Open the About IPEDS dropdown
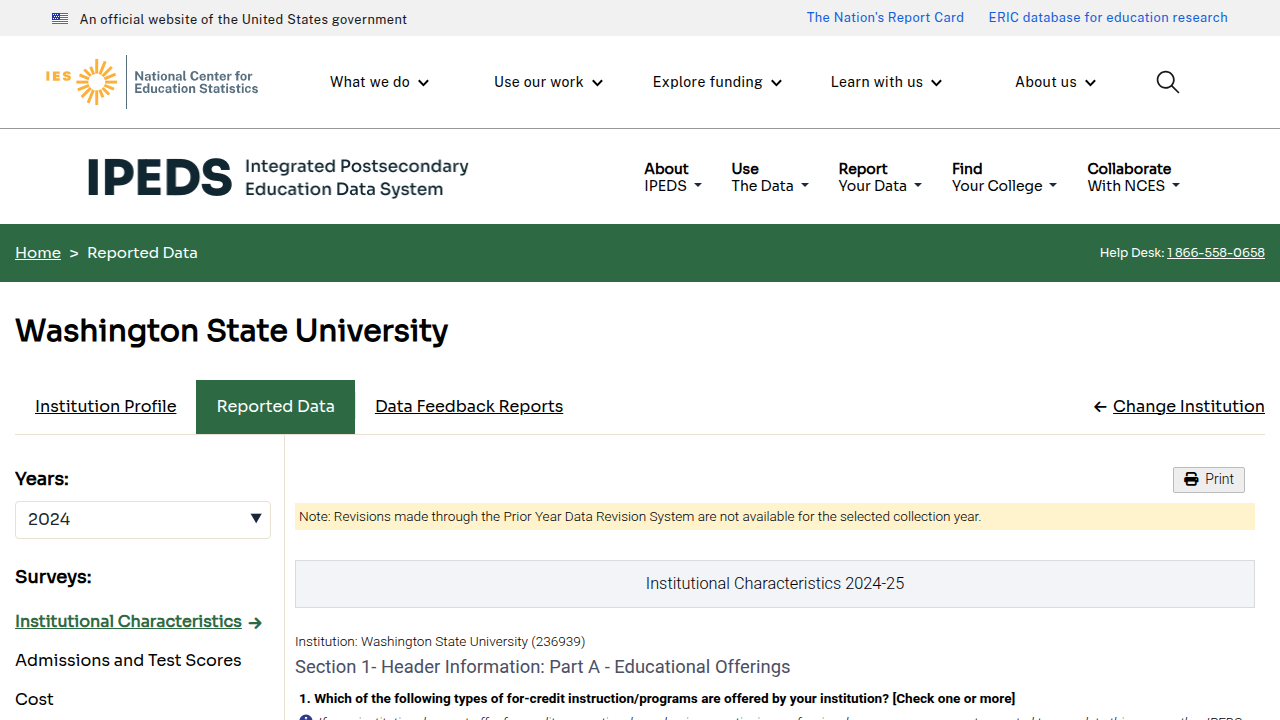The image size is (1280, 720). coord(673,177)
